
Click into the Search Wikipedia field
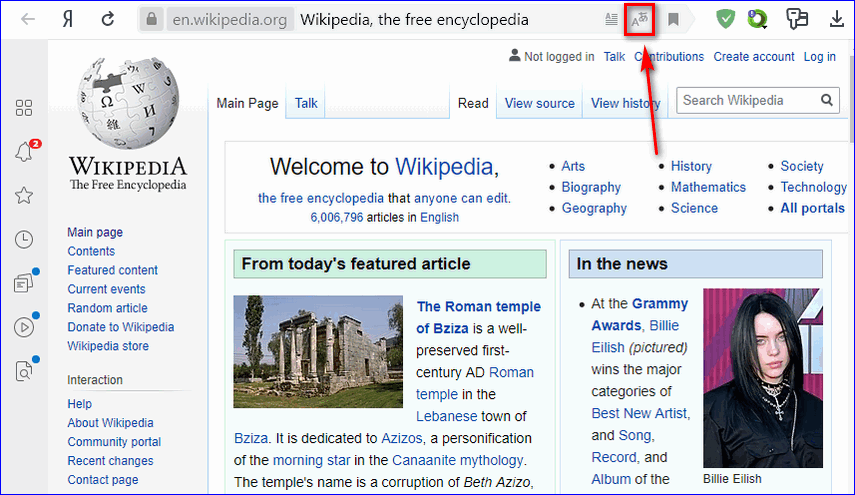coord(745,100)
